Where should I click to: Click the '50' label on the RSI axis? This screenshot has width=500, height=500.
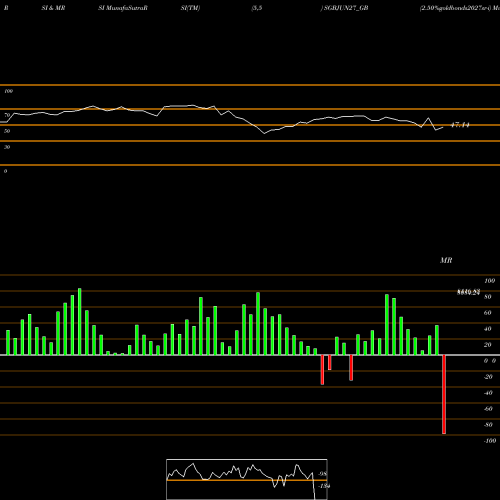7,131
